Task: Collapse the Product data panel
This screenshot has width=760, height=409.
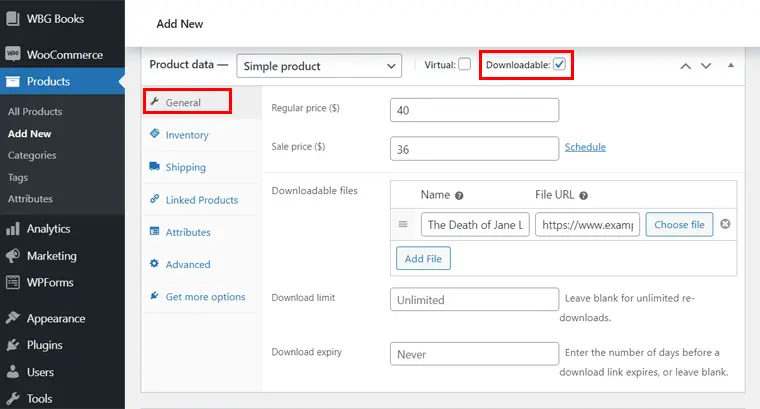Action: 731,65
